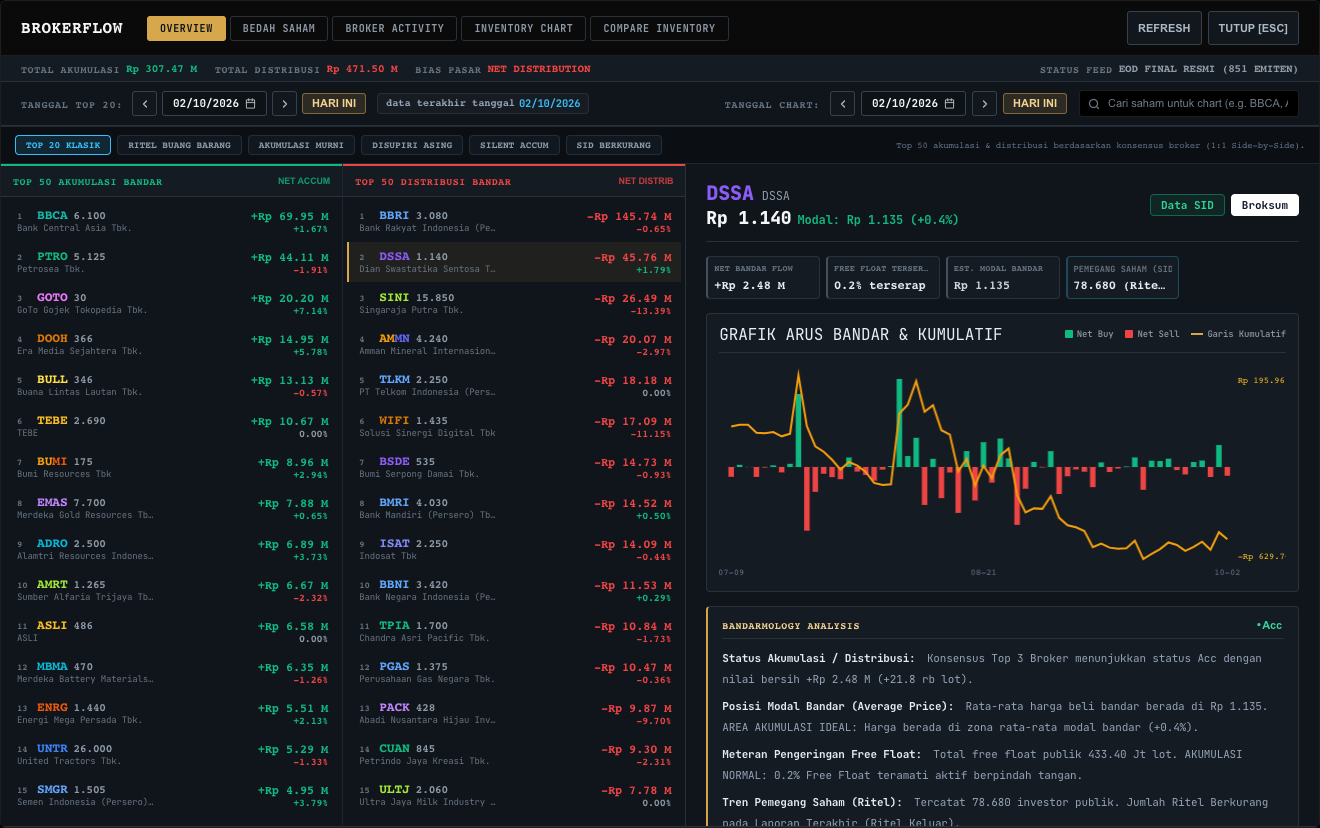This screenshot has height=828, width=1320.
Task: Switch the DSSA panel to Broksum
Action: pyautogui.click(x=1265, y=205)
